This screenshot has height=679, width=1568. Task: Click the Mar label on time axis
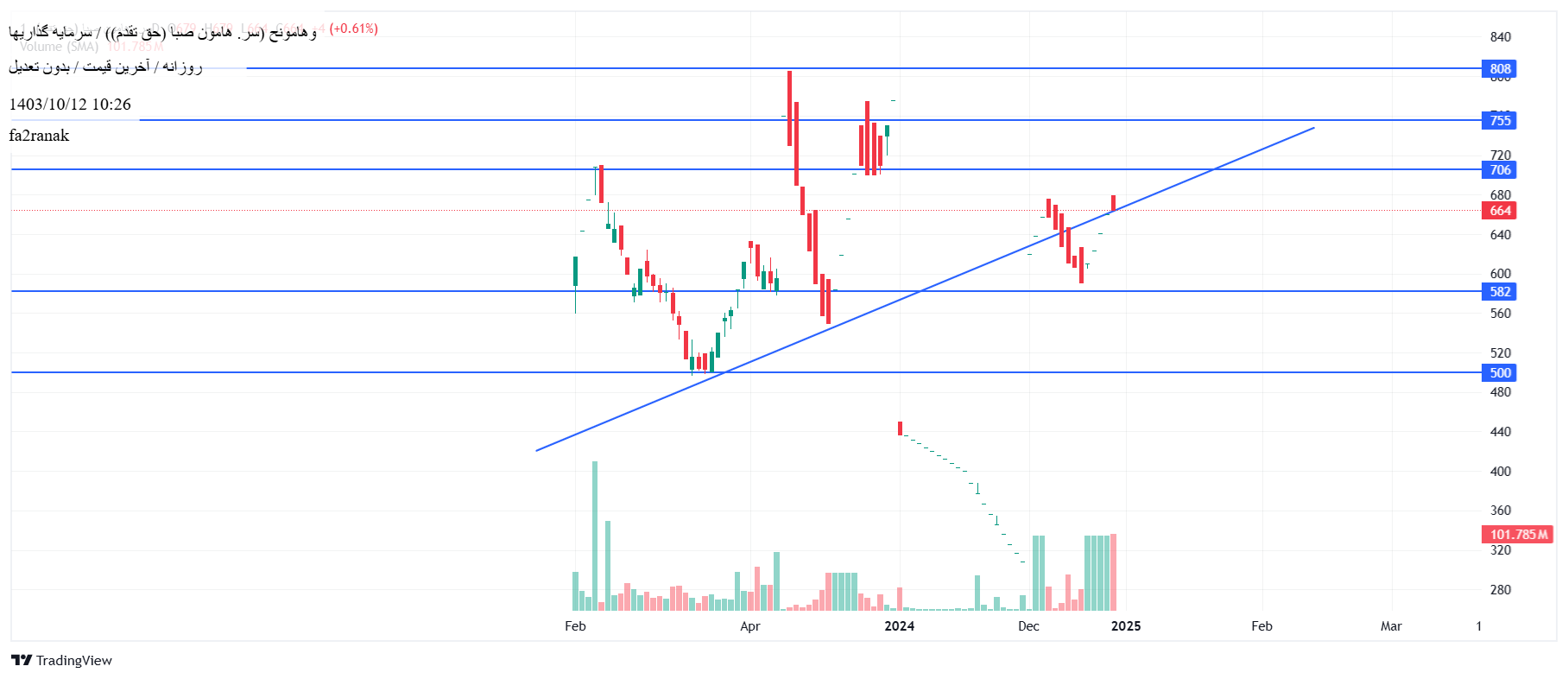(1391, 626)
